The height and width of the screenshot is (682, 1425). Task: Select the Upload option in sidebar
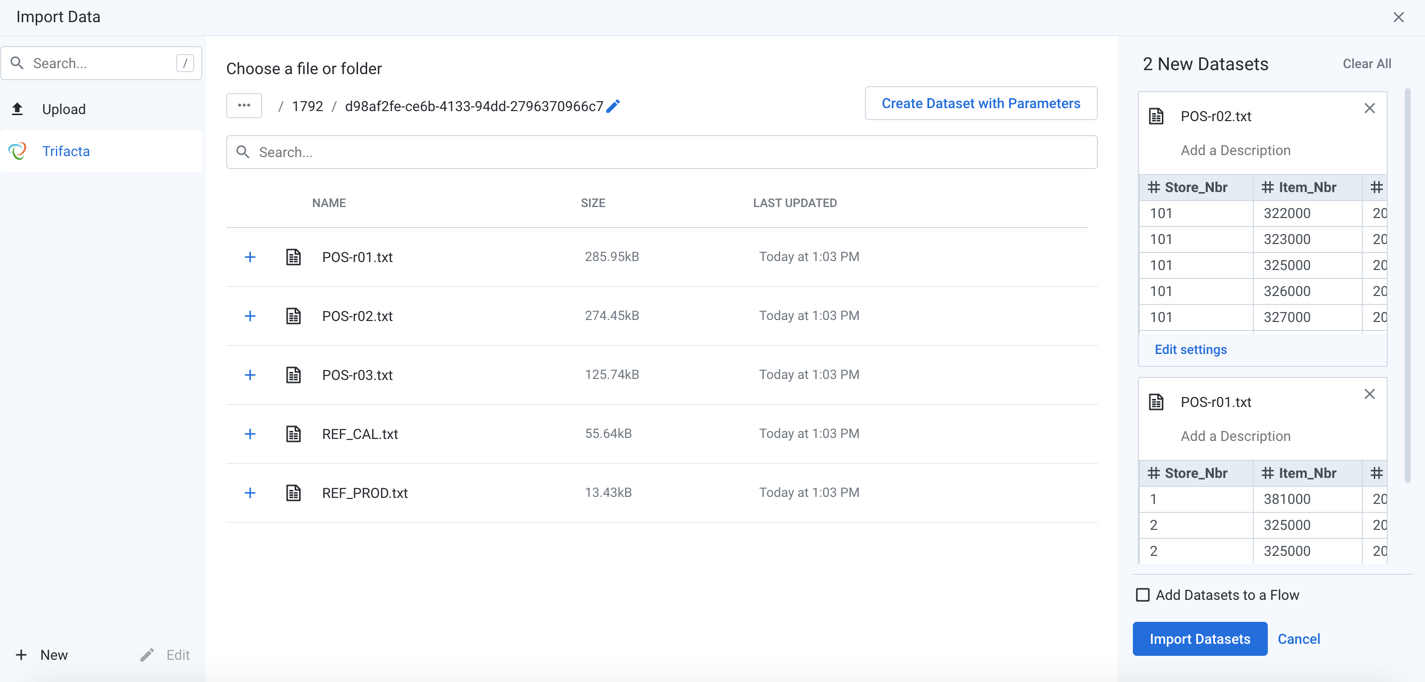pos(63,109)
